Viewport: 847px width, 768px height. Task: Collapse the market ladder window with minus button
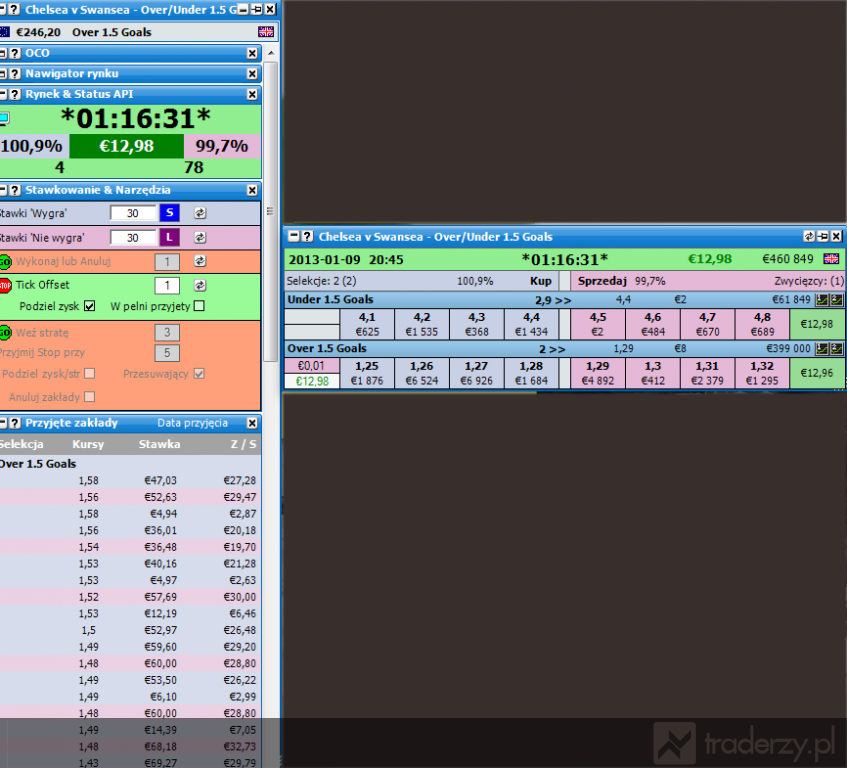click(293, 237)
